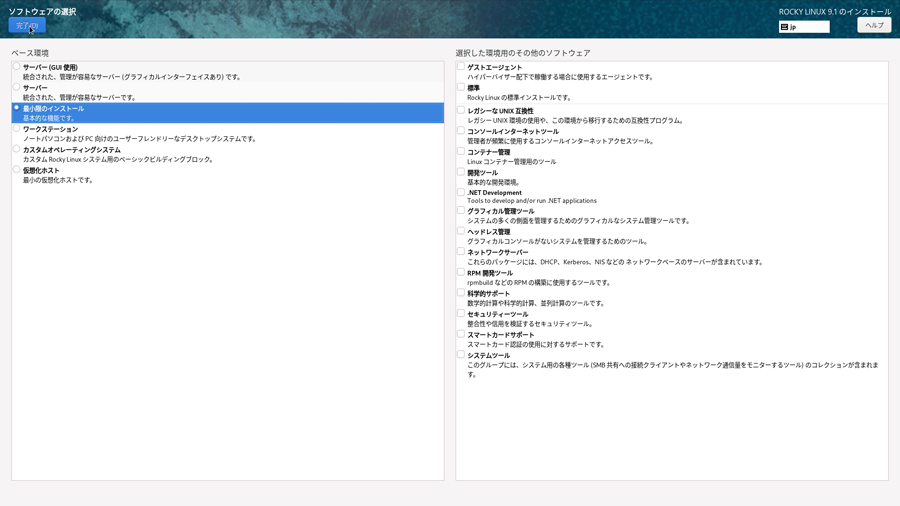Select サーバー (GUI 使用) base environment
900x506 pixels.
point(17,67)
